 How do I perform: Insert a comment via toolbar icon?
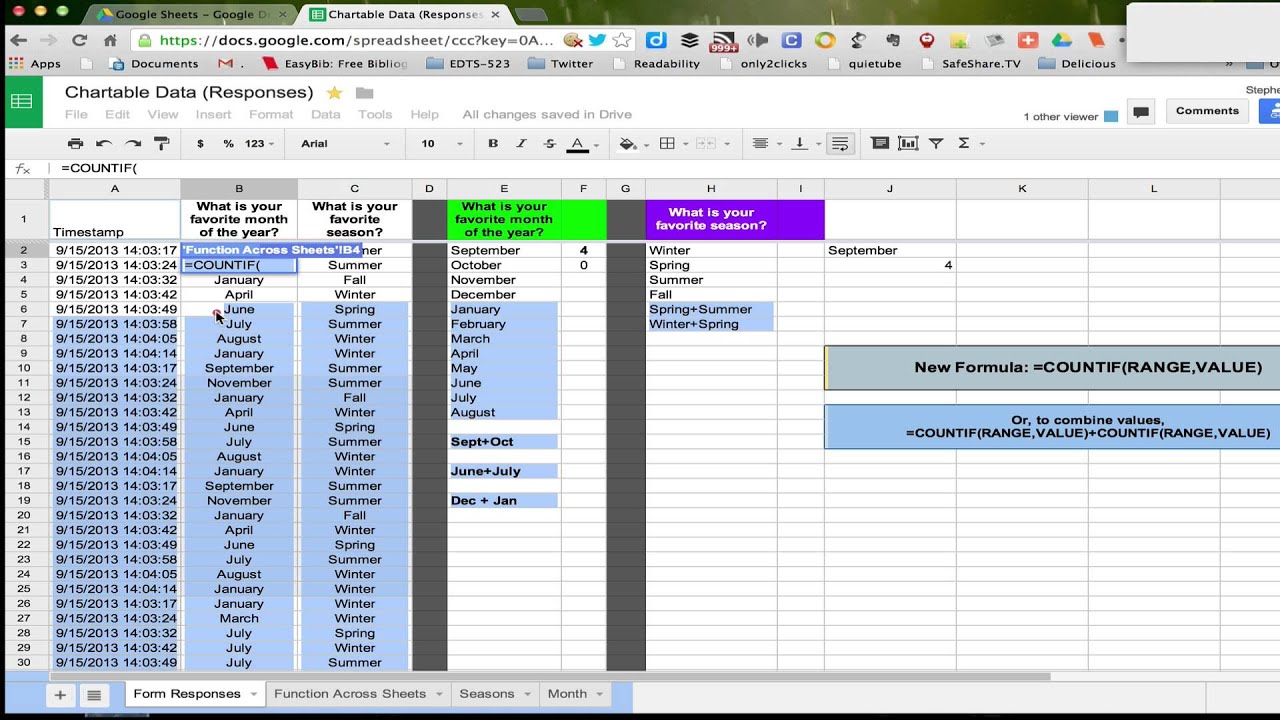coord(880,144)
